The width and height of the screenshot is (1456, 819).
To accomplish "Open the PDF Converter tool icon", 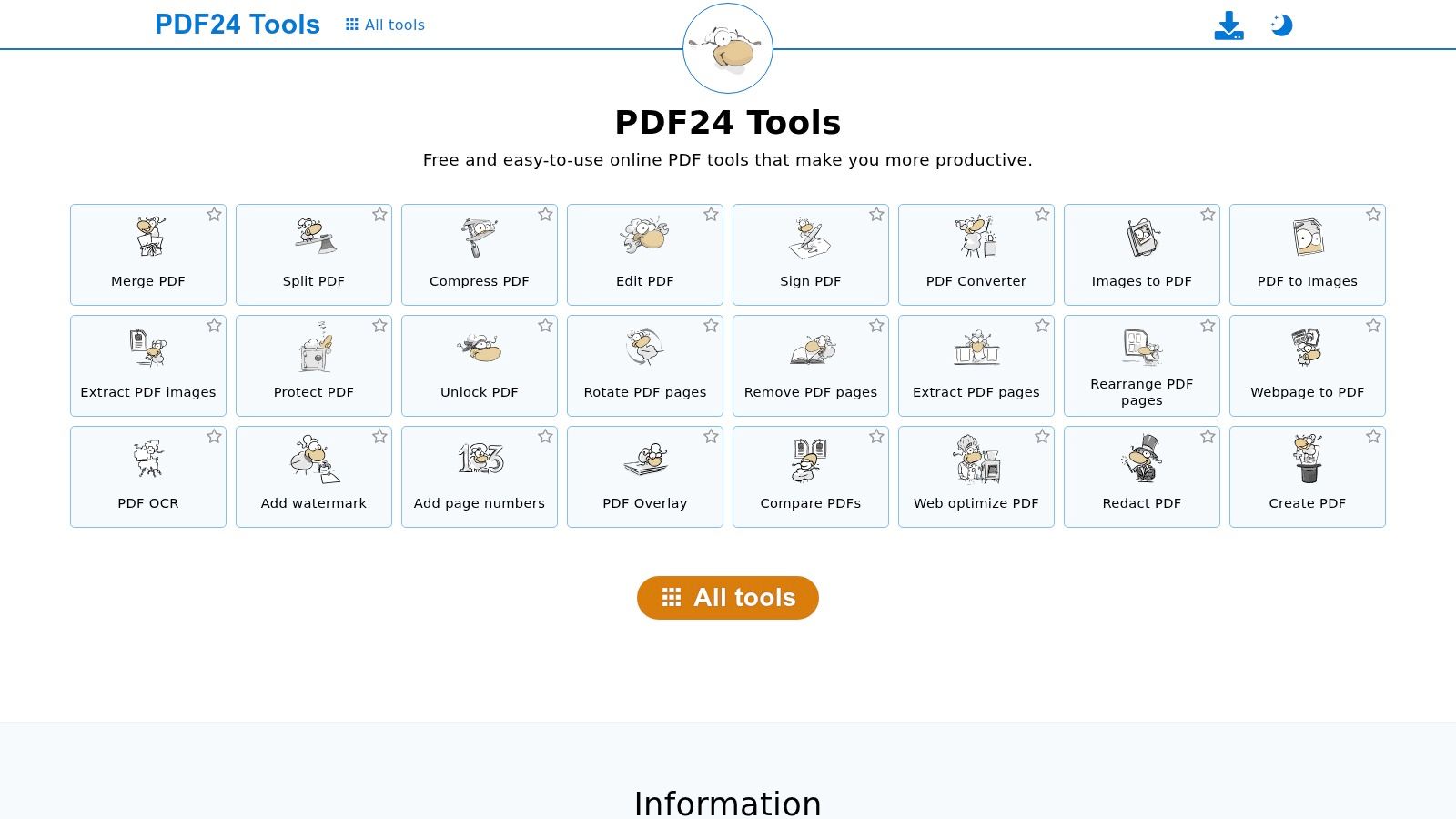I will coord(976,237).
